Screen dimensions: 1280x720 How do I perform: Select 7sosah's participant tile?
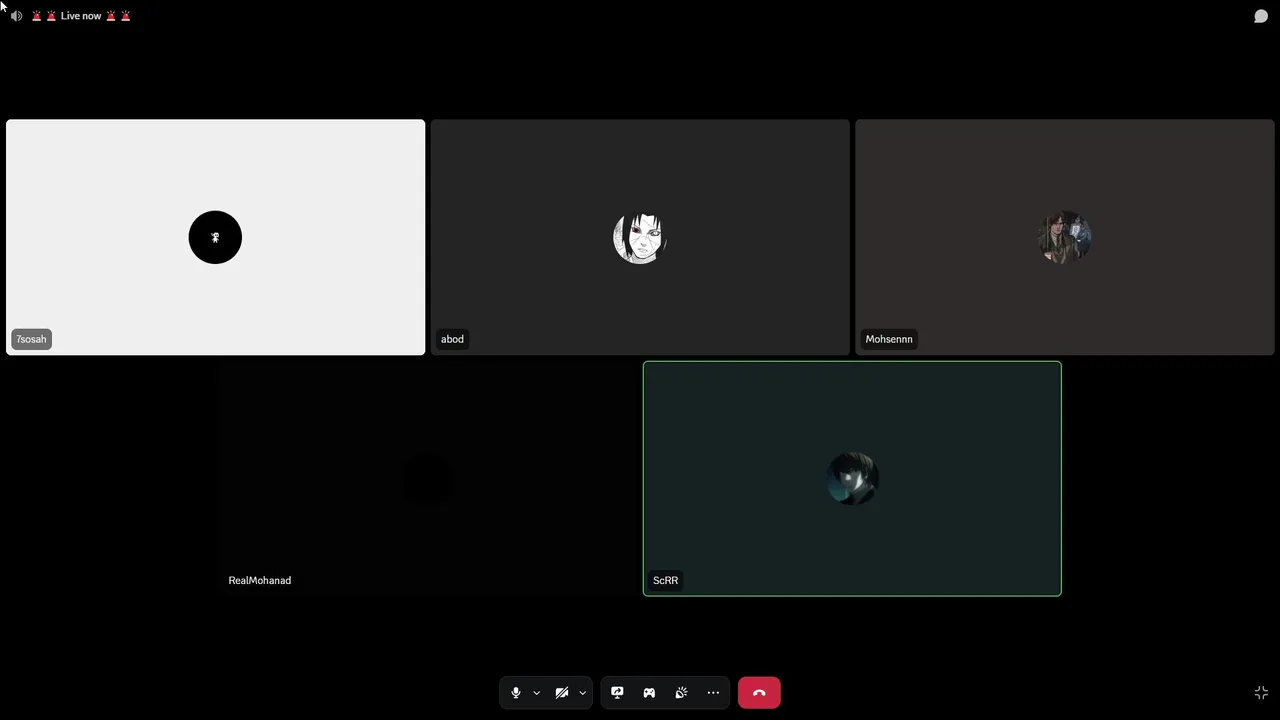click(x=215, y=237)
